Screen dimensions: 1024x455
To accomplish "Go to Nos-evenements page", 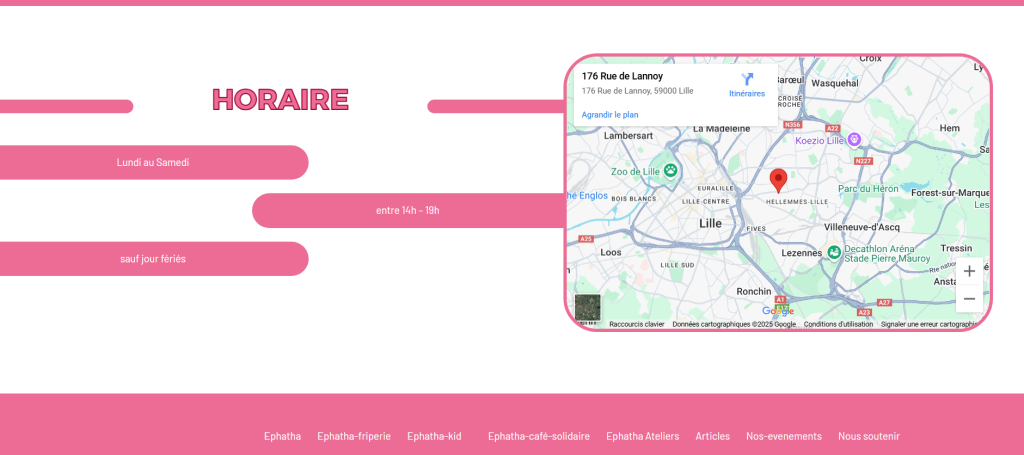I will click(x=784, y=436).
